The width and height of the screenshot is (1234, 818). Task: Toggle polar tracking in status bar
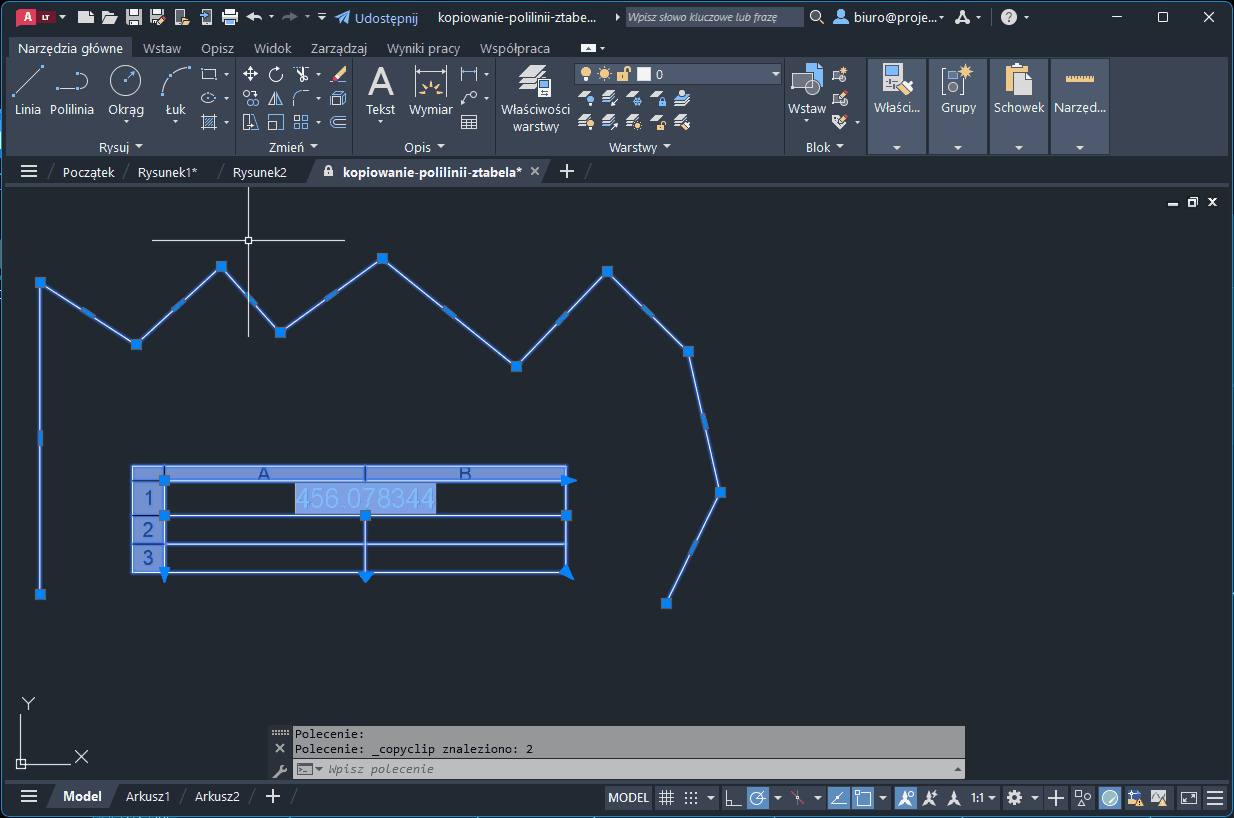758,798
